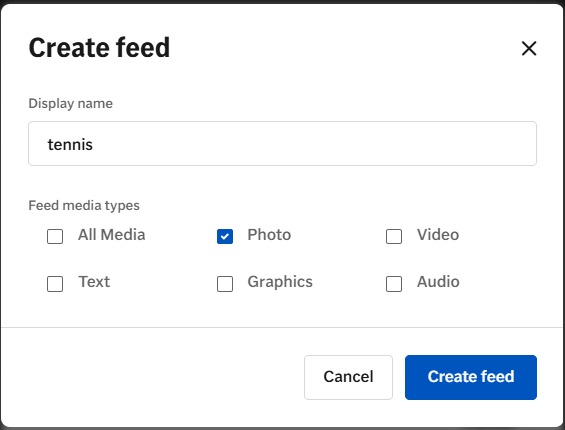
Task: Turn on the Audio checkbox
Action: pyautogui.click(x=394, y=284)
